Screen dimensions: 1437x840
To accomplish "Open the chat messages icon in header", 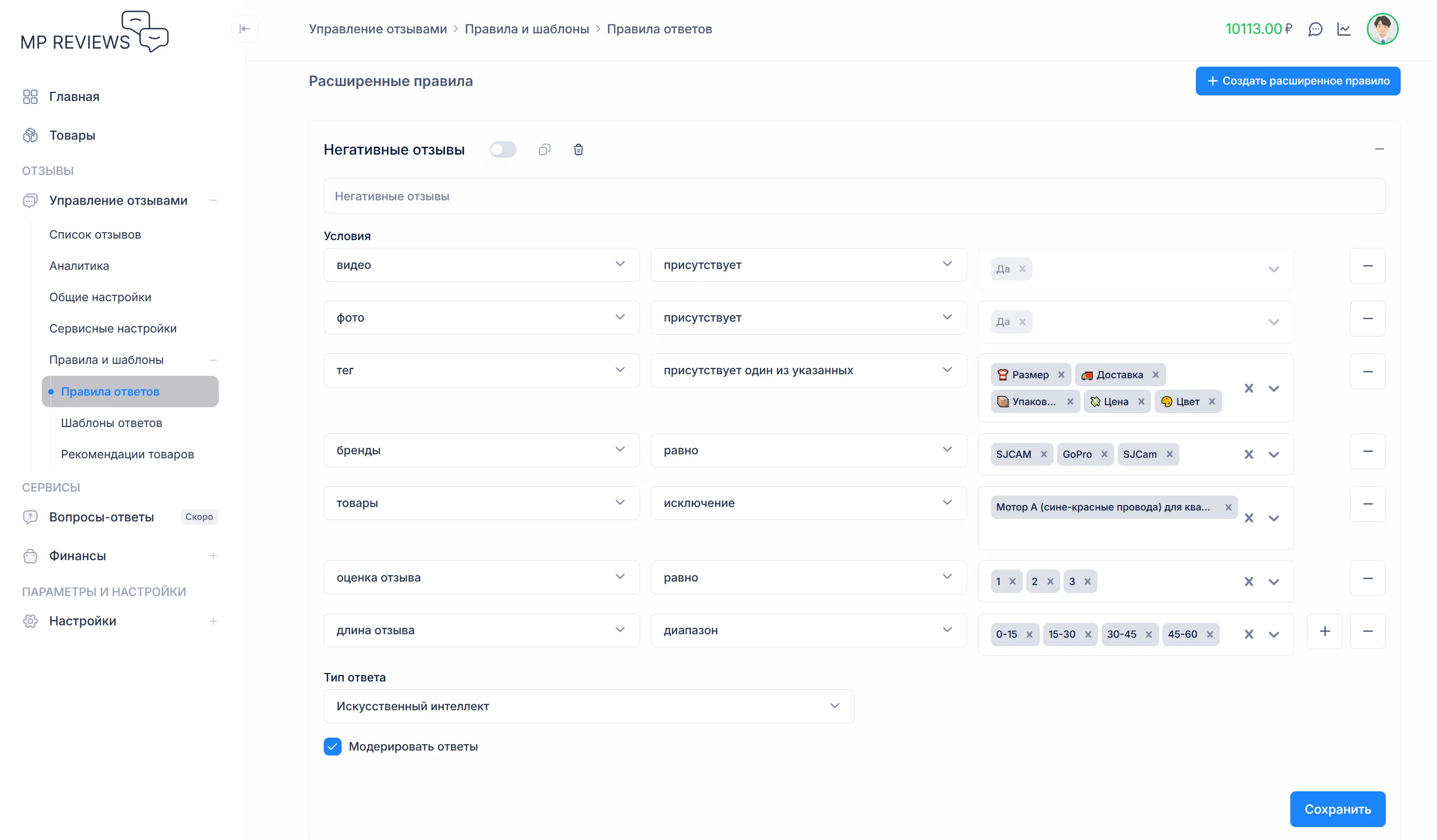I will coord(1315,29).
